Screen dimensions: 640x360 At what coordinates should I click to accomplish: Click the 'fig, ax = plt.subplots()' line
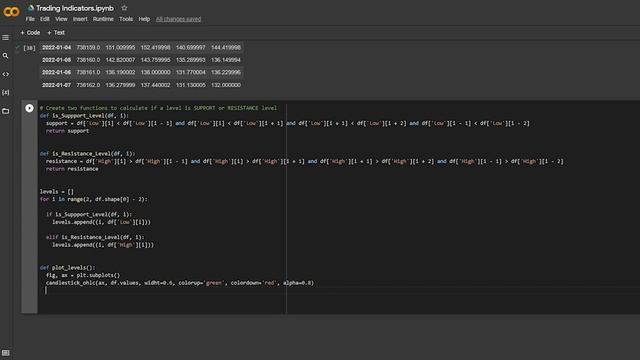(83, 276)
